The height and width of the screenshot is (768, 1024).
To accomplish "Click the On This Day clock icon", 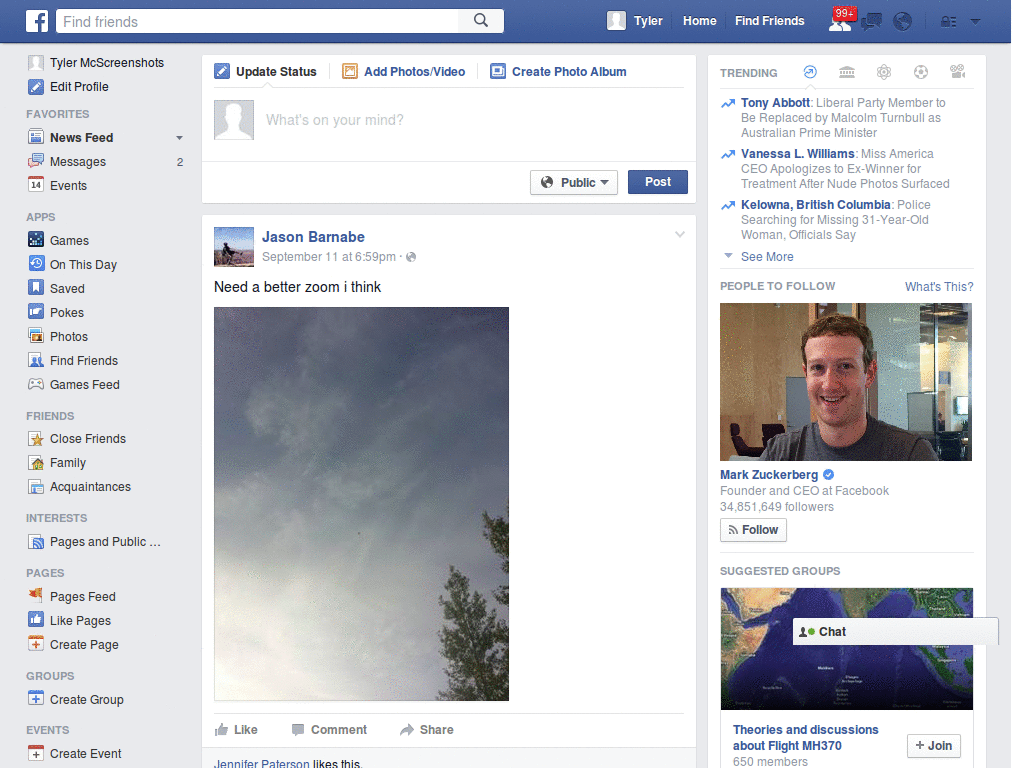I will (x=36, y=264).
